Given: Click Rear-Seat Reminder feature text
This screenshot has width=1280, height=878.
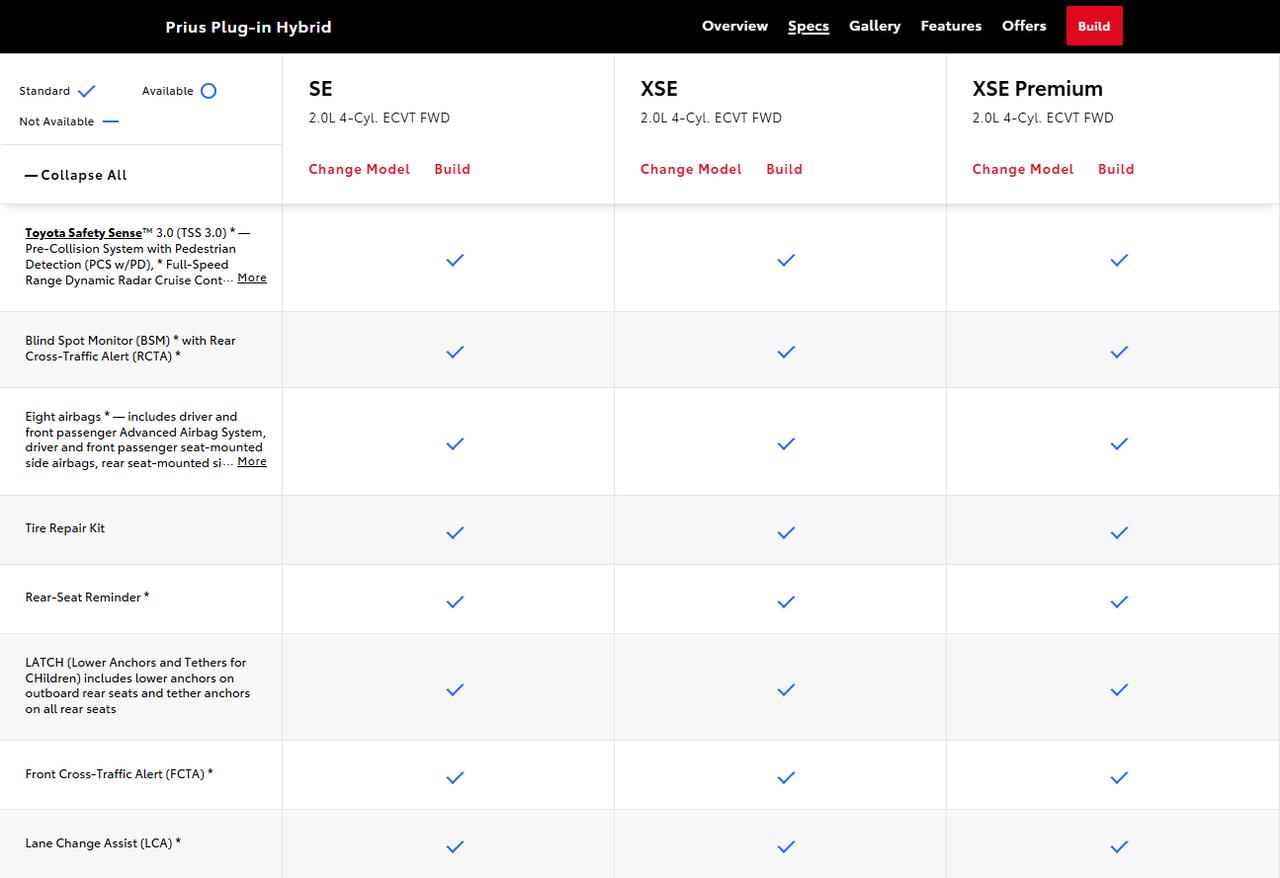Looking at the screenshot, I should point(87,597).
